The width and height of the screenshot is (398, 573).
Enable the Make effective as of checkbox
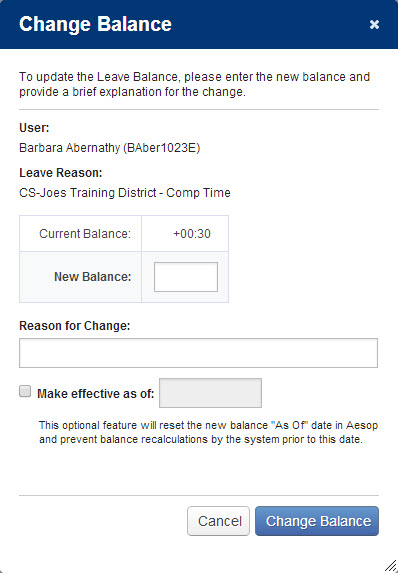25,391
